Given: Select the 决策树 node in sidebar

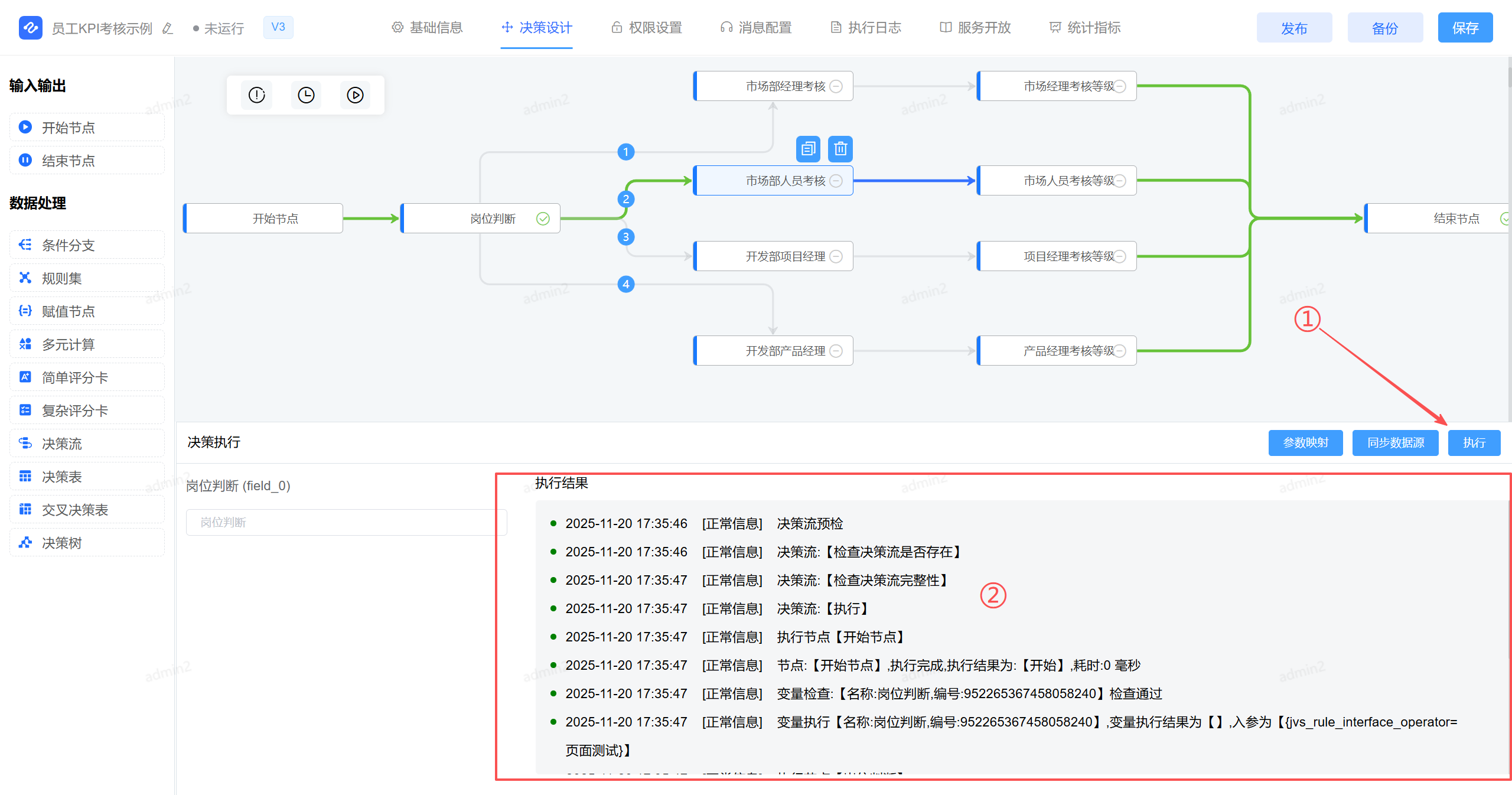Looking at the screenshot, I should point(87,543).
